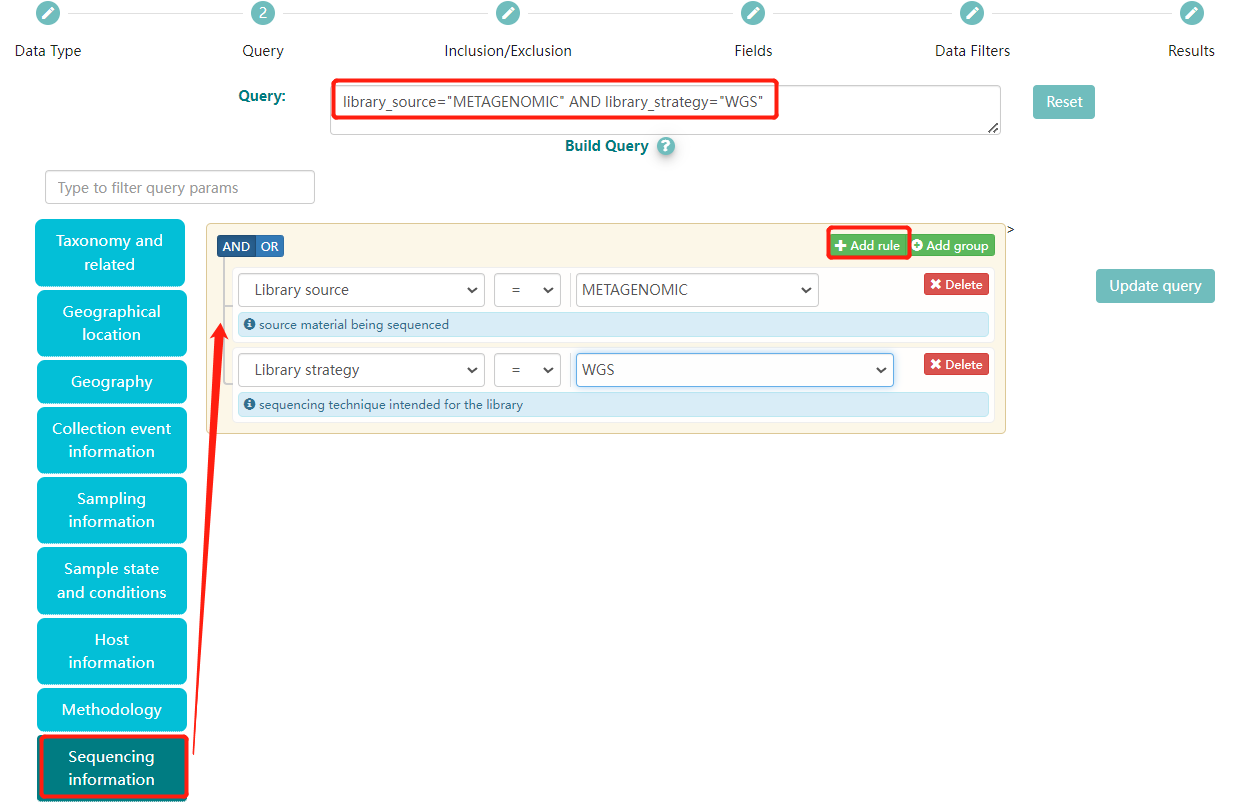Viewport: 1250px width, 805px height.
Task: Click the filter query params input
Action: tap(180, 187)
